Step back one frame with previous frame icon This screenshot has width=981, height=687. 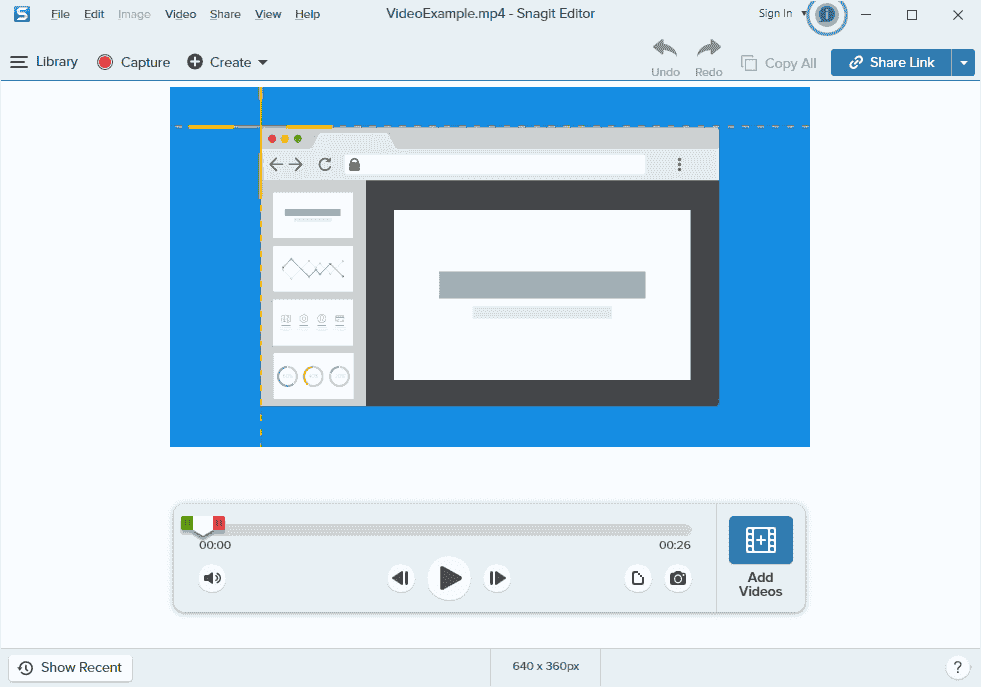click(400, 578)
